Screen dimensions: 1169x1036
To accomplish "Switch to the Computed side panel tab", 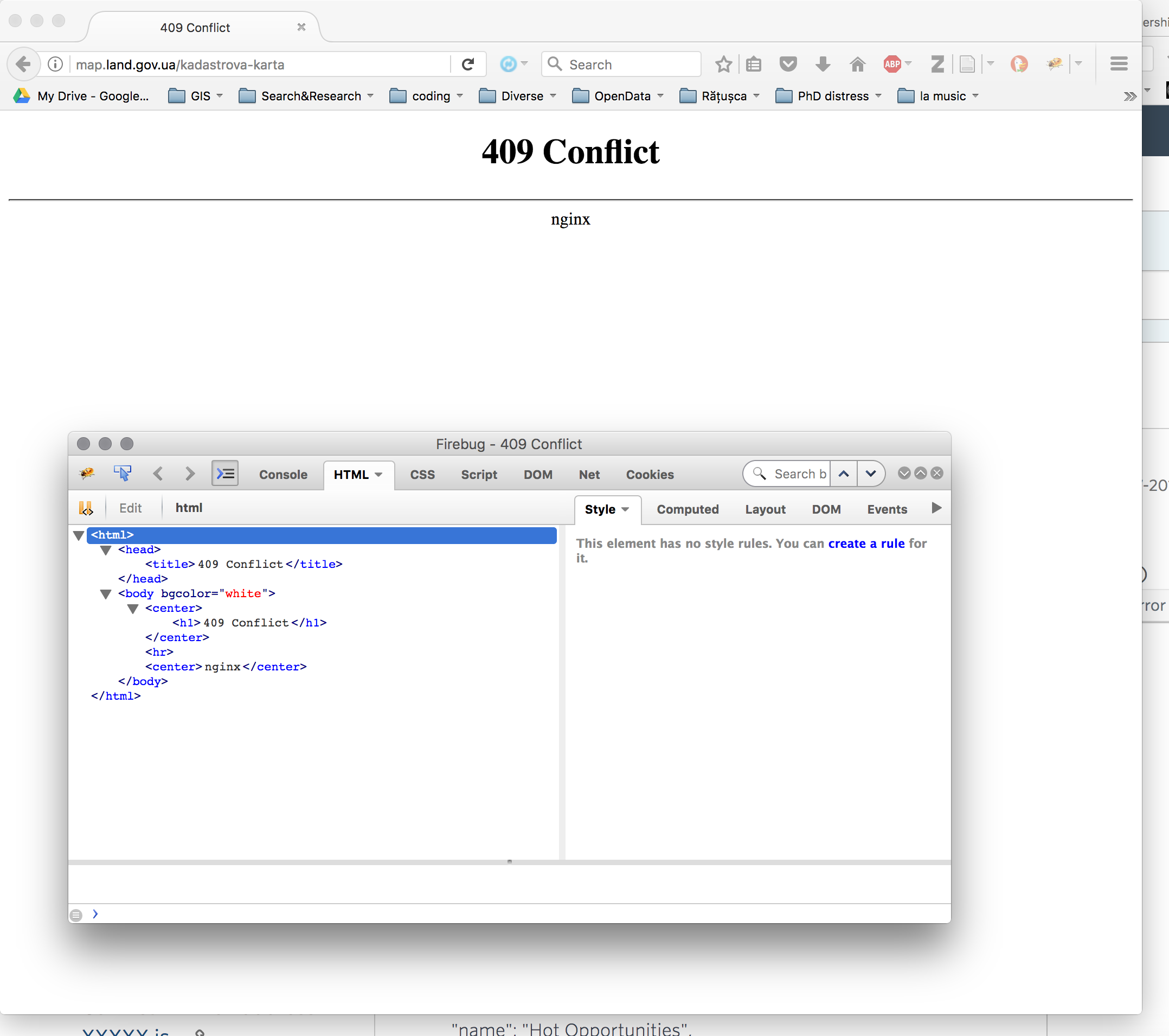I will (687, 509).
